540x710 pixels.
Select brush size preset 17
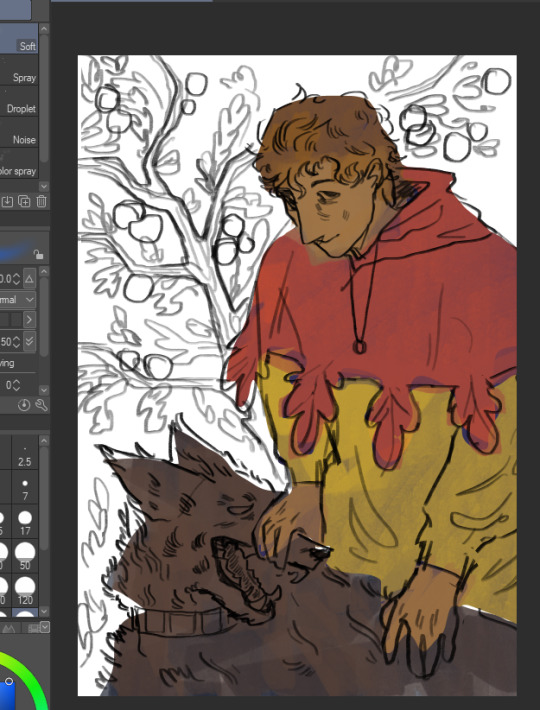(x=24, y=522)
